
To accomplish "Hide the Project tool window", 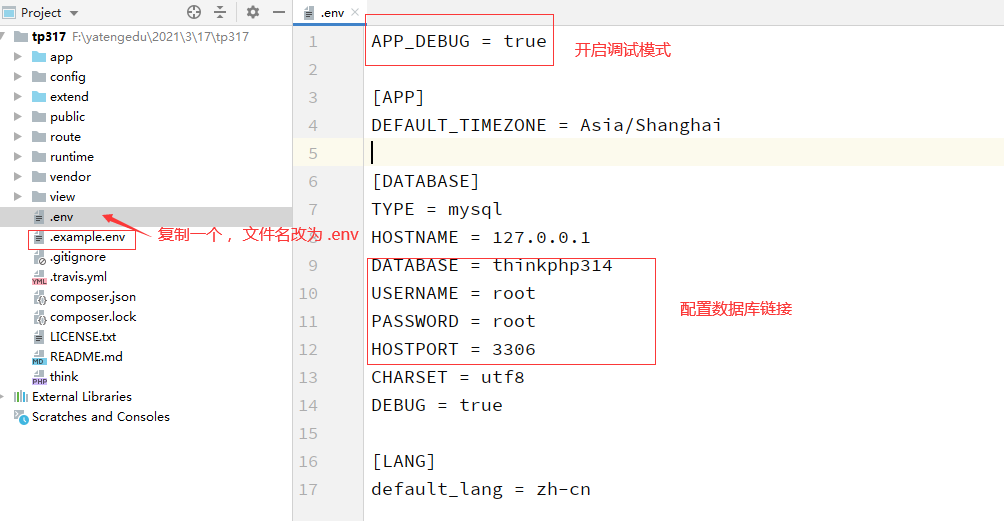I will pos(276,12).
